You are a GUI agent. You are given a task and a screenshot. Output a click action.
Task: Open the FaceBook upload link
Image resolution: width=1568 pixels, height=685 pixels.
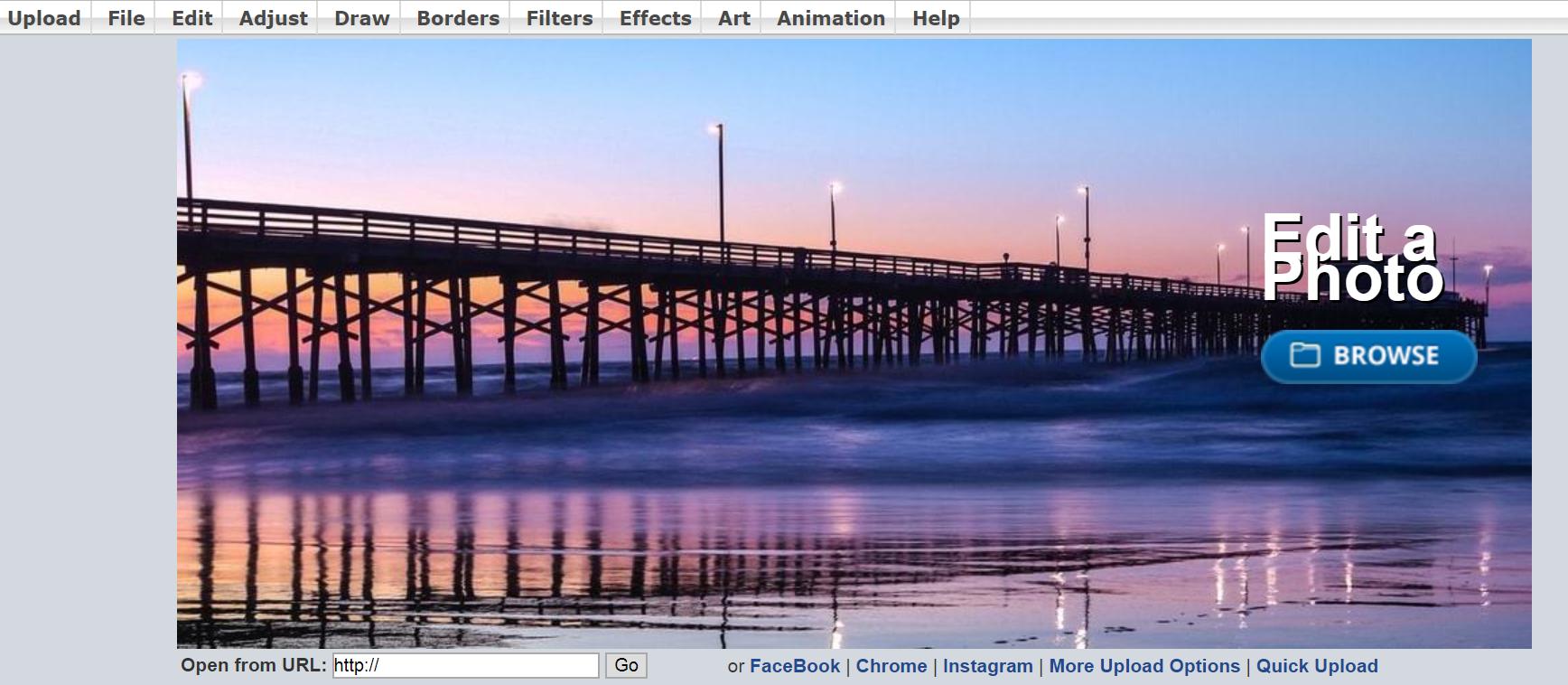(795, 666)
